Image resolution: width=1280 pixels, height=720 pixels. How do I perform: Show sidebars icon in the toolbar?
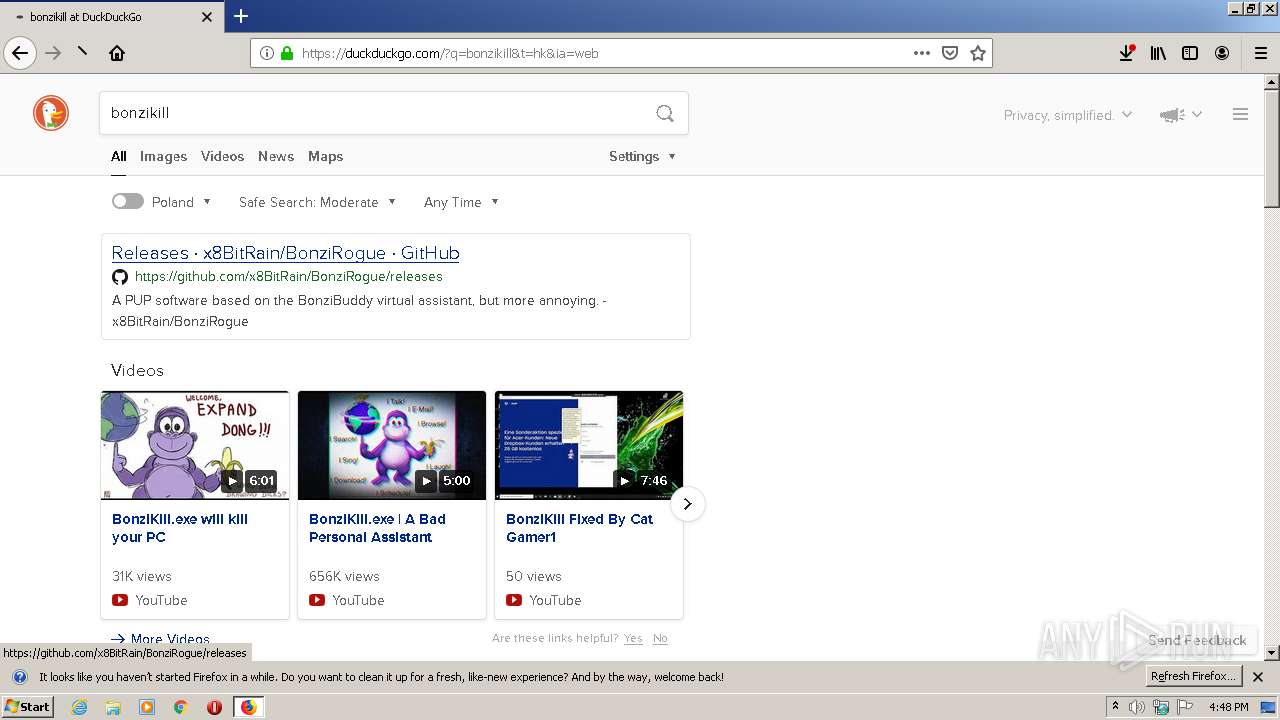[1190, 53]
